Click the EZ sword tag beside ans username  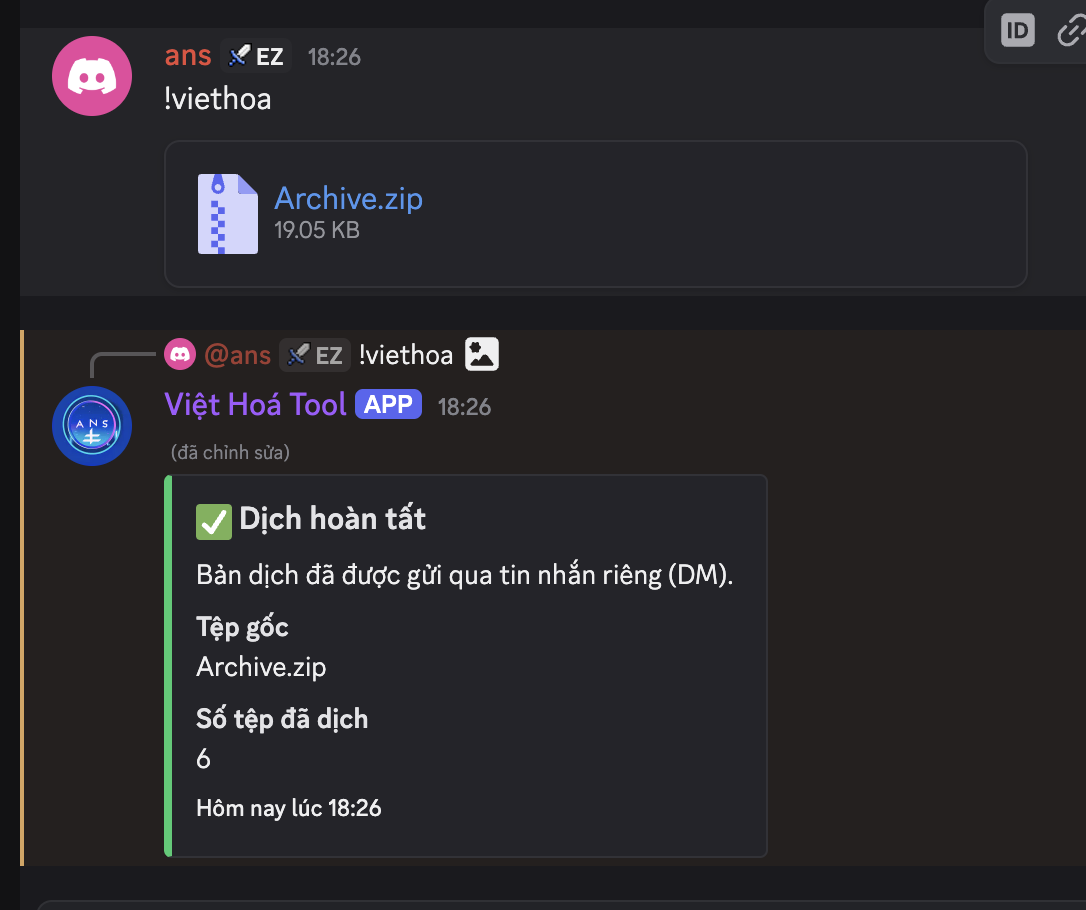[x=256, y=56]
